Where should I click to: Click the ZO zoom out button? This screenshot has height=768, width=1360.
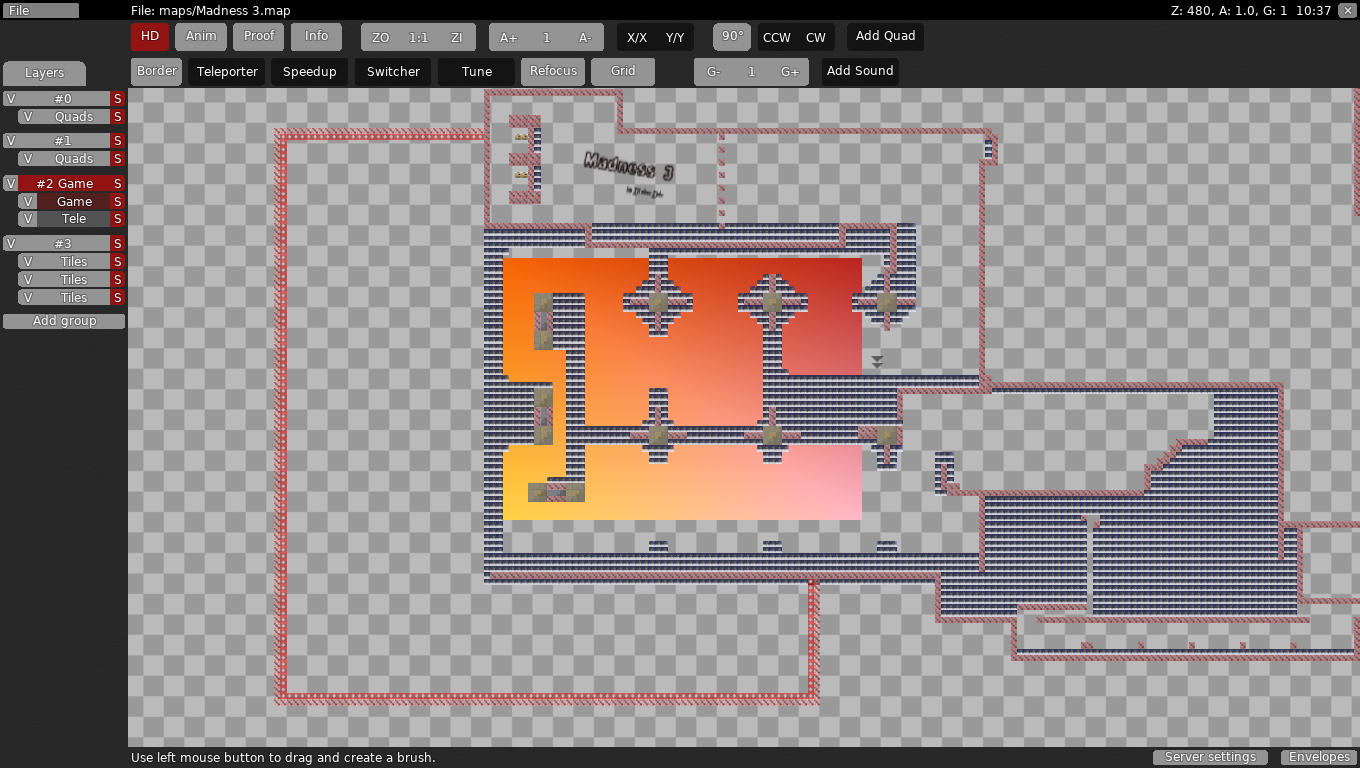pyautogui.click(x=380, y=37)
